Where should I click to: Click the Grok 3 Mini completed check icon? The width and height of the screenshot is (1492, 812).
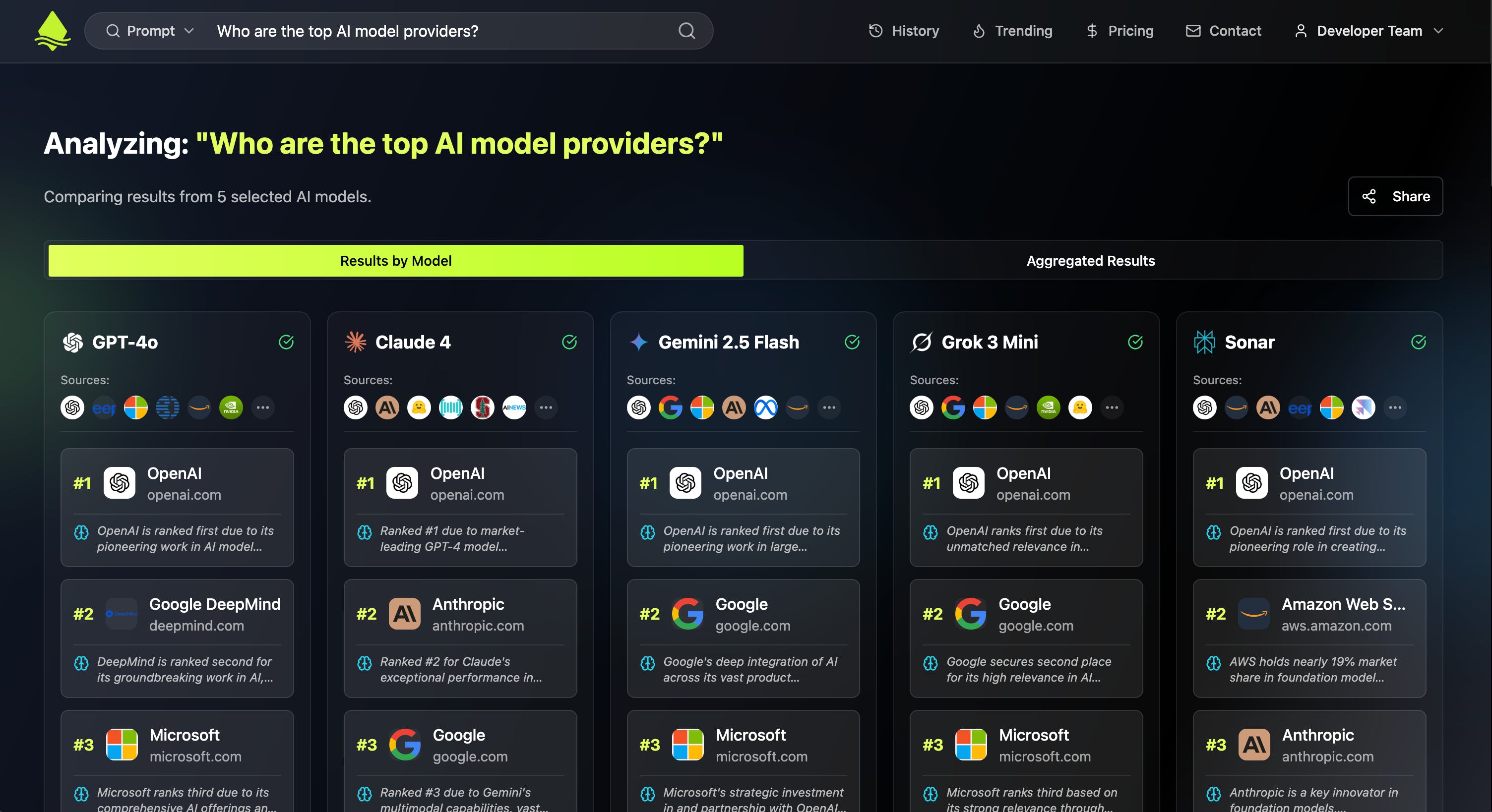(x=1135, y=342)
